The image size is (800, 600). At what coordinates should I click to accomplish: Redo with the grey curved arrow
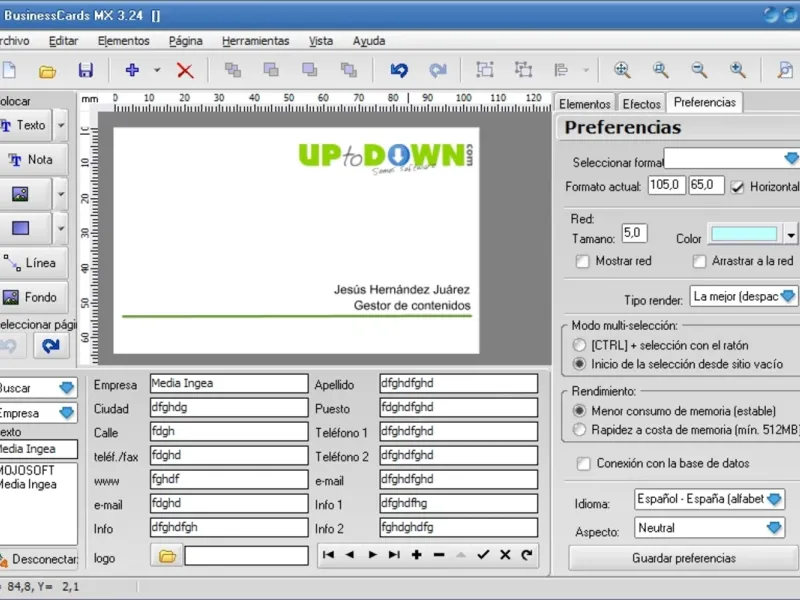coord(438,70)
